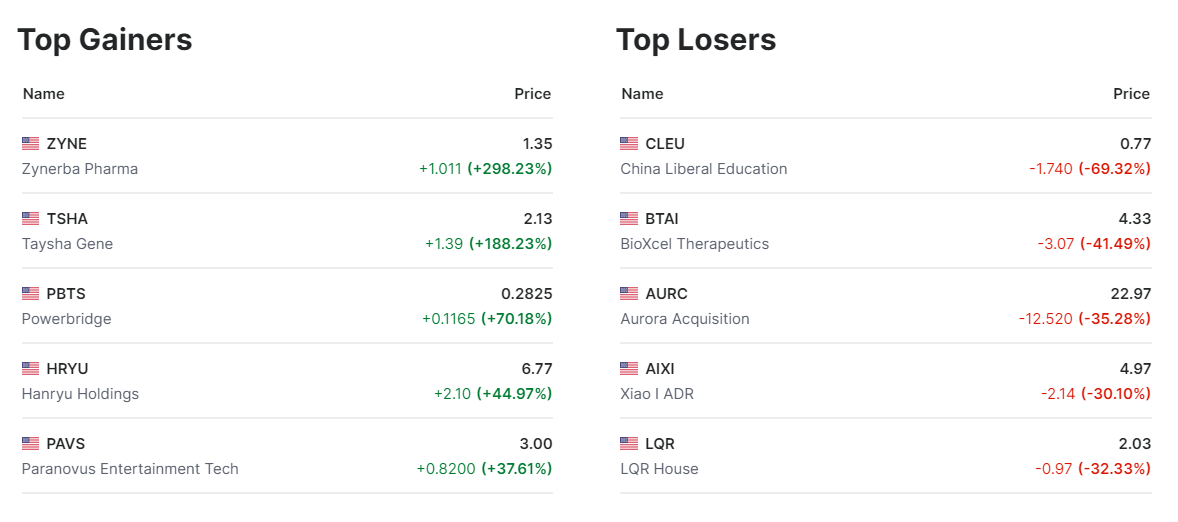Screen dimensions: 1178x522
Task: Click the Top Gainers heading
Action: pyautogui.click(x=105, y=40)
